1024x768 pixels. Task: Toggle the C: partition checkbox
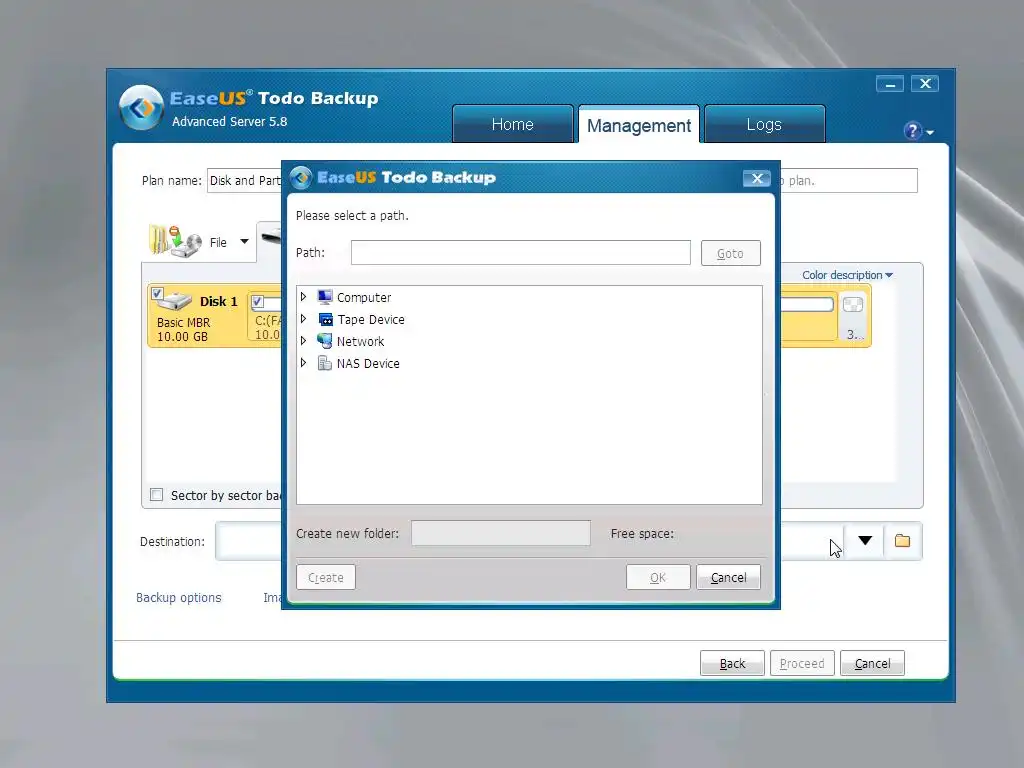[257, 302]
